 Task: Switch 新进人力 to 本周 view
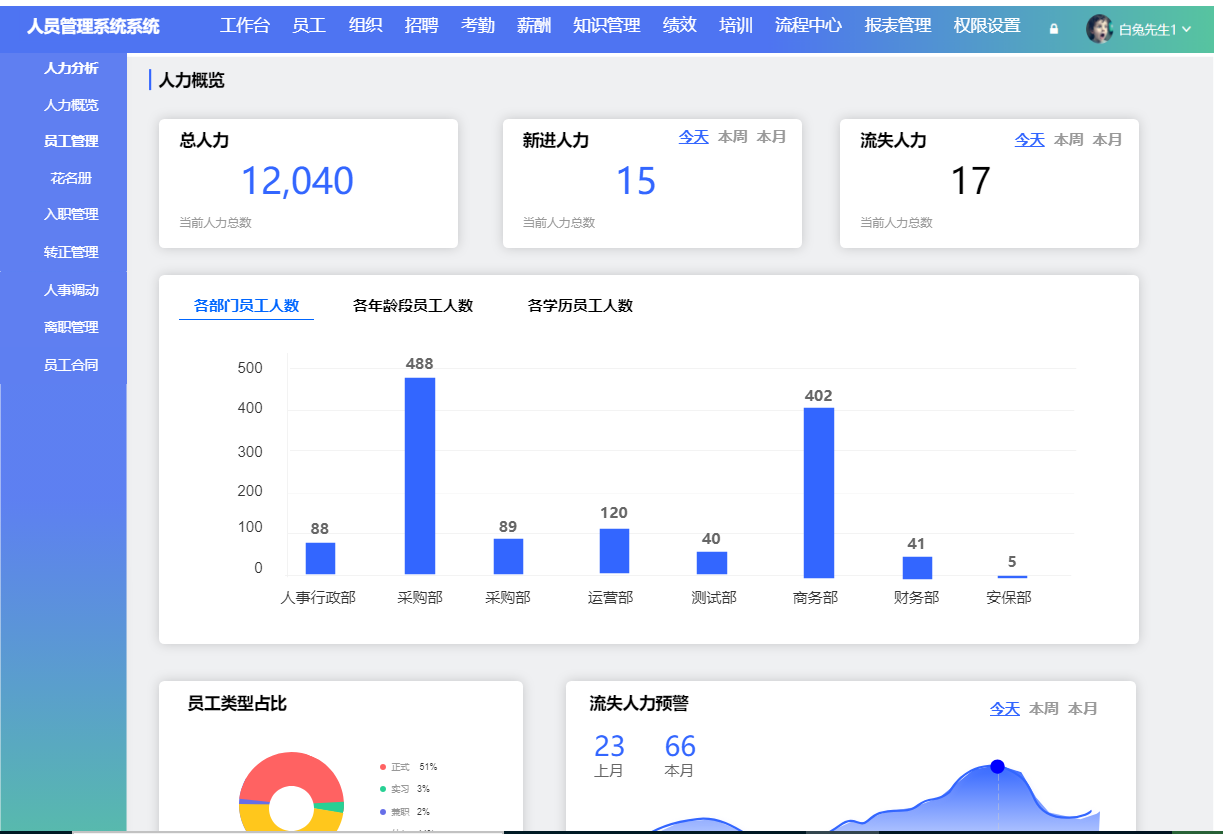coord(731,137)
